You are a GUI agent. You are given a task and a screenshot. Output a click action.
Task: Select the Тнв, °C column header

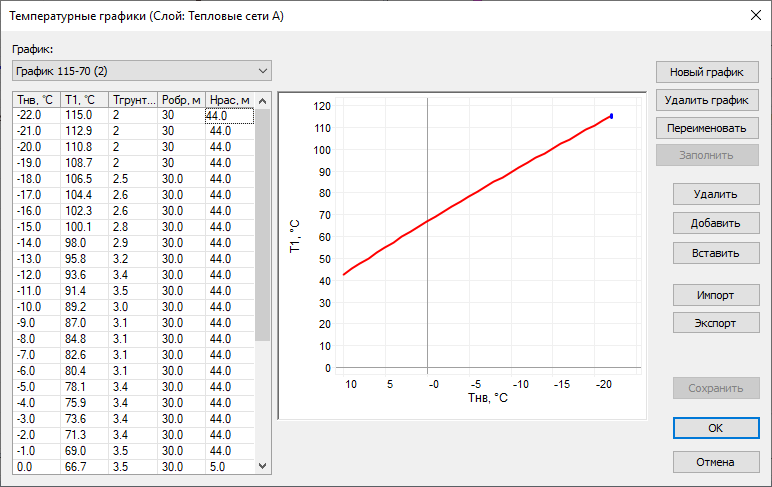34,100
